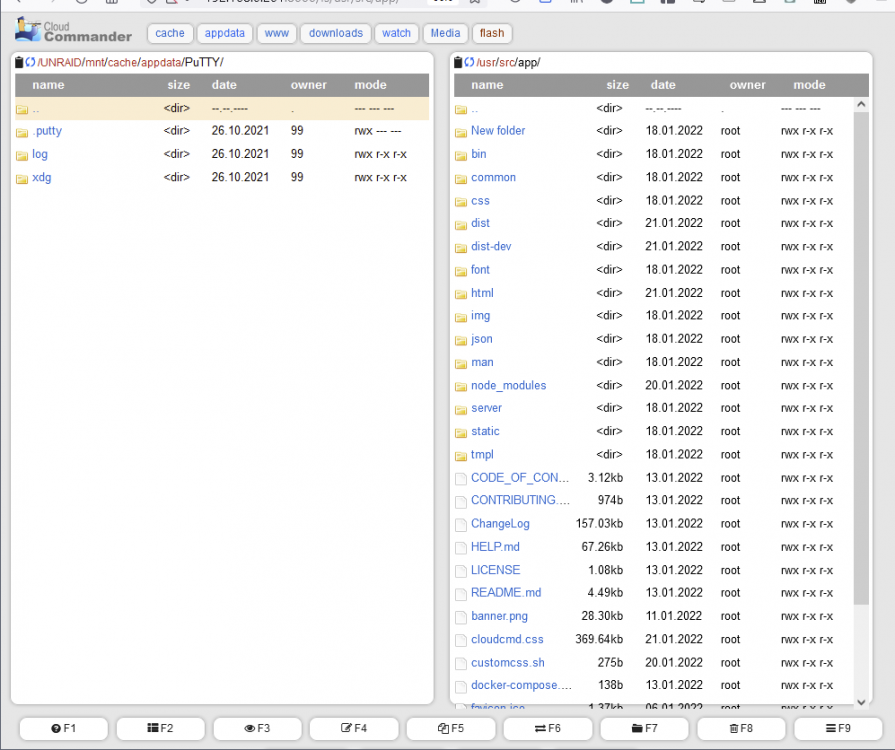
Task: Edit the file with the F4 button
Action: pyautogui.click(x=354, y=728)
